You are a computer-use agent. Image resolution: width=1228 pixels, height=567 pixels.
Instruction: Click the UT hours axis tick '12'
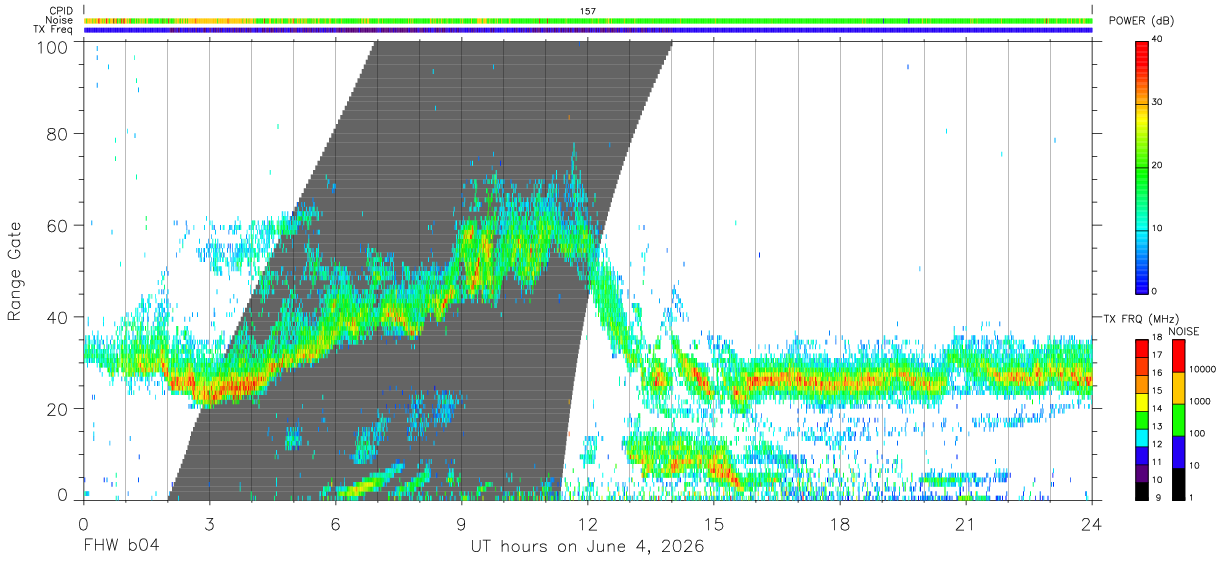[x=587, y=524]
